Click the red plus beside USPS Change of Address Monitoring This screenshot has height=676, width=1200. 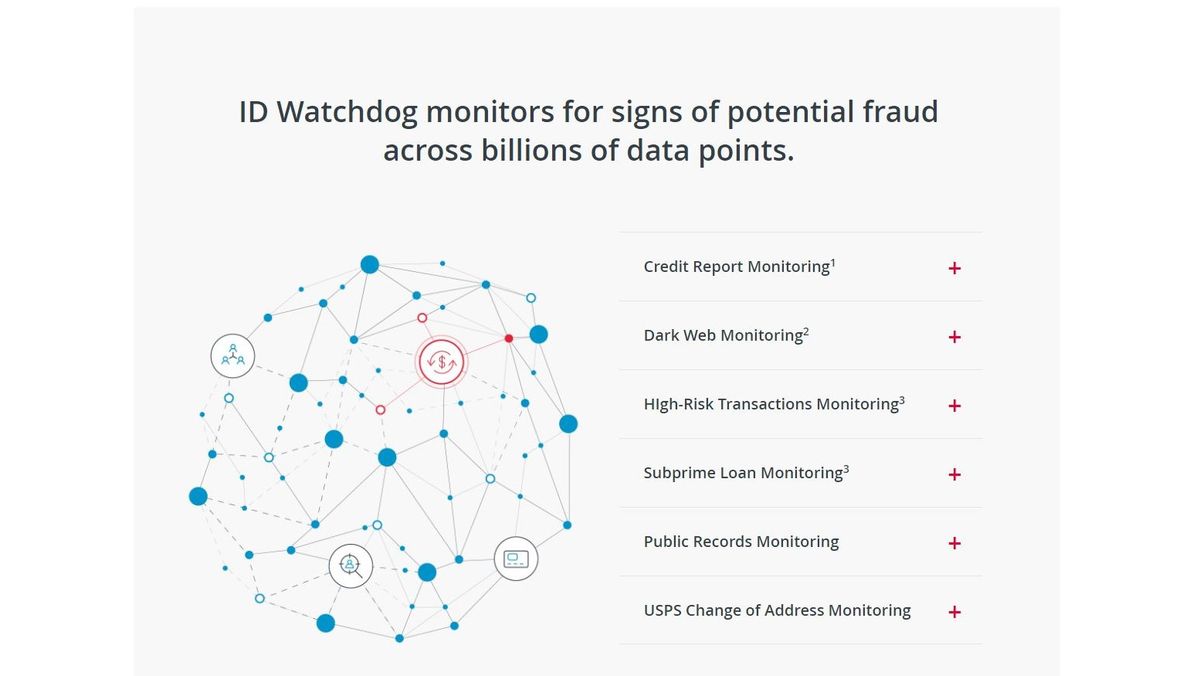coord(954,611)
